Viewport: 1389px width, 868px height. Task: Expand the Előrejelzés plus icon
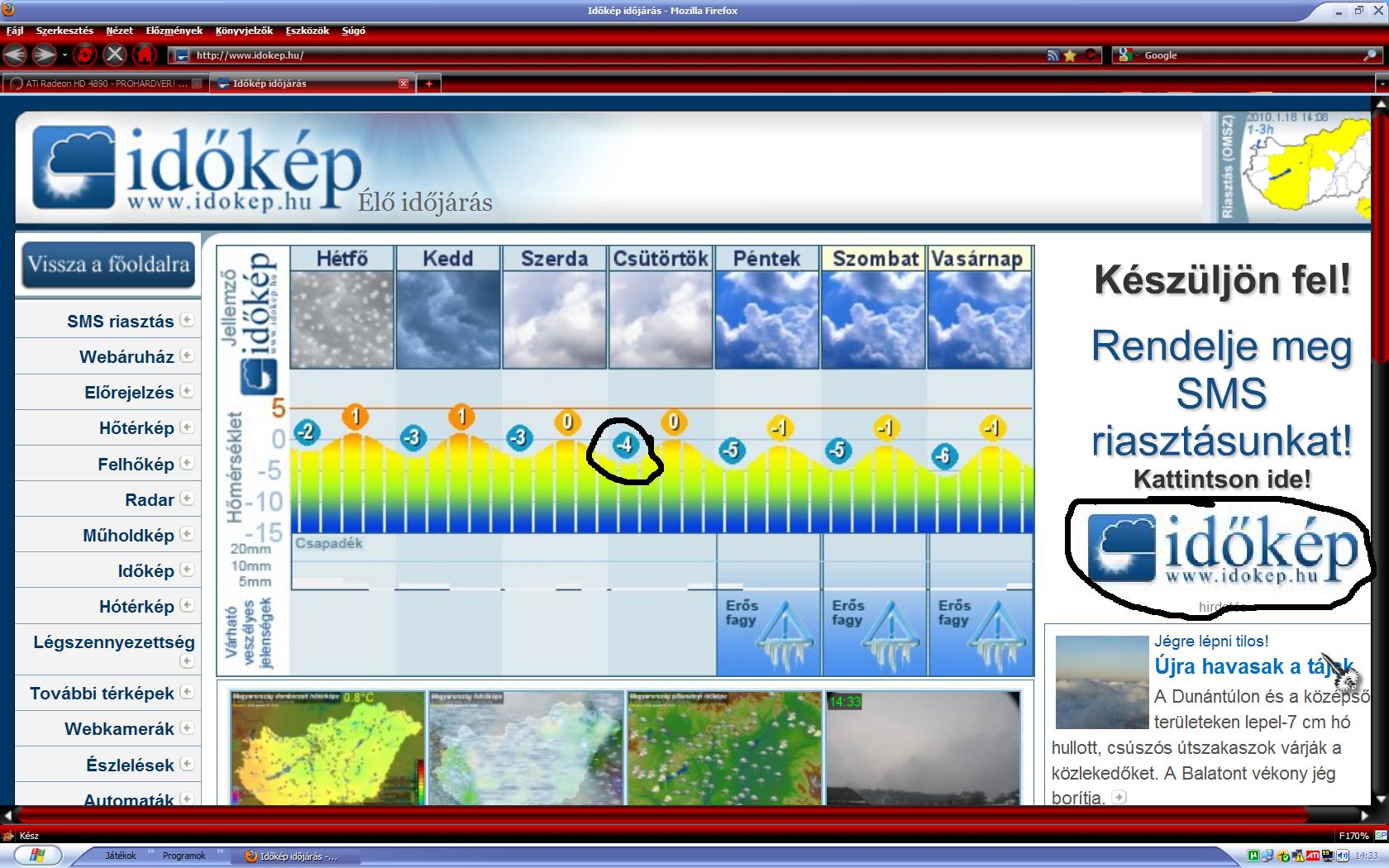coord(187,391)
